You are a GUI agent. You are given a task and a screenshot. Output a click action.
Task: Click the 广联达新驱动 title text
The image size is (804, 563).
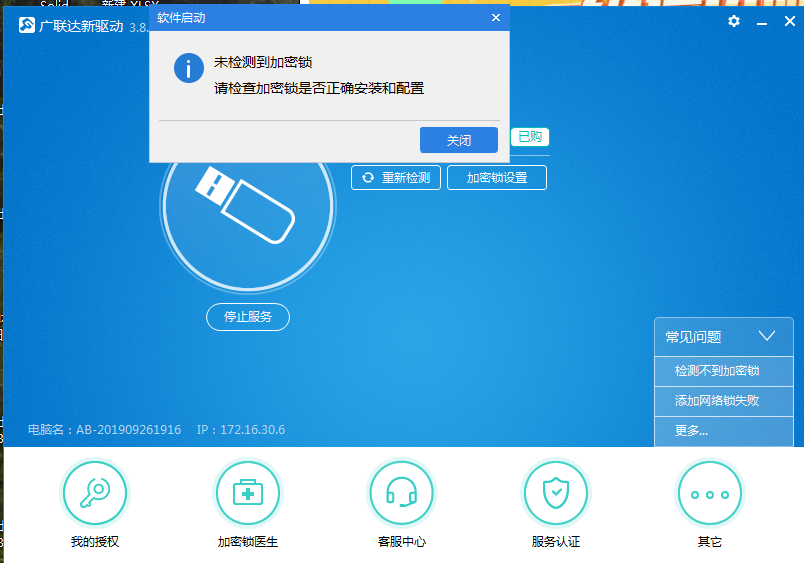(81, 26)
